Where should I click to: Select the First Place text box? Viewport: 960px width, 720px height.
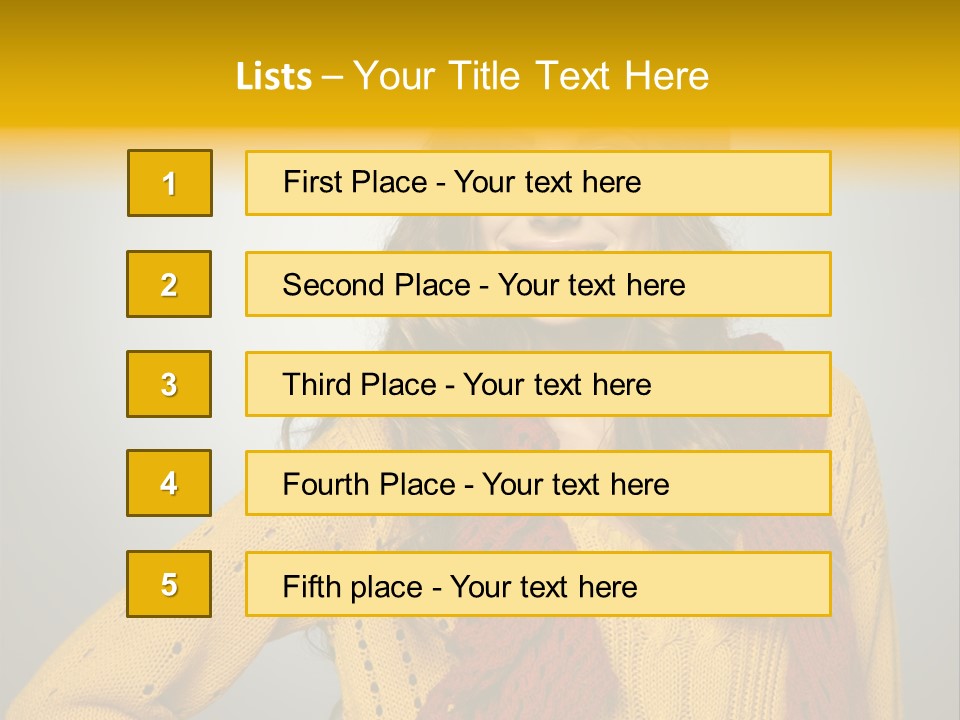(538, 183)
